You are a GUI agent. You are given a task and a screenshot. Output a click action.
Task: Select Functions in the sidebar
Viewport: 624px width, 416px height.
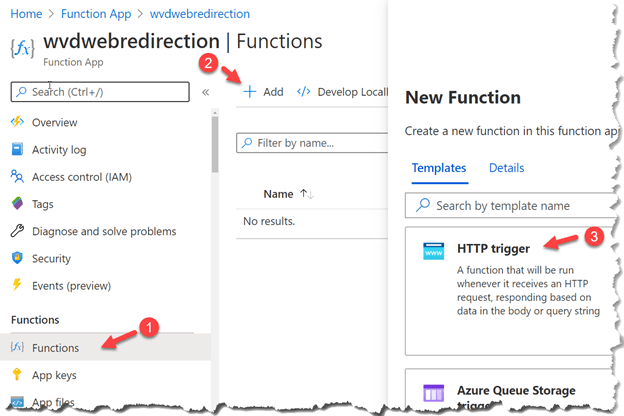click(105, 347)
